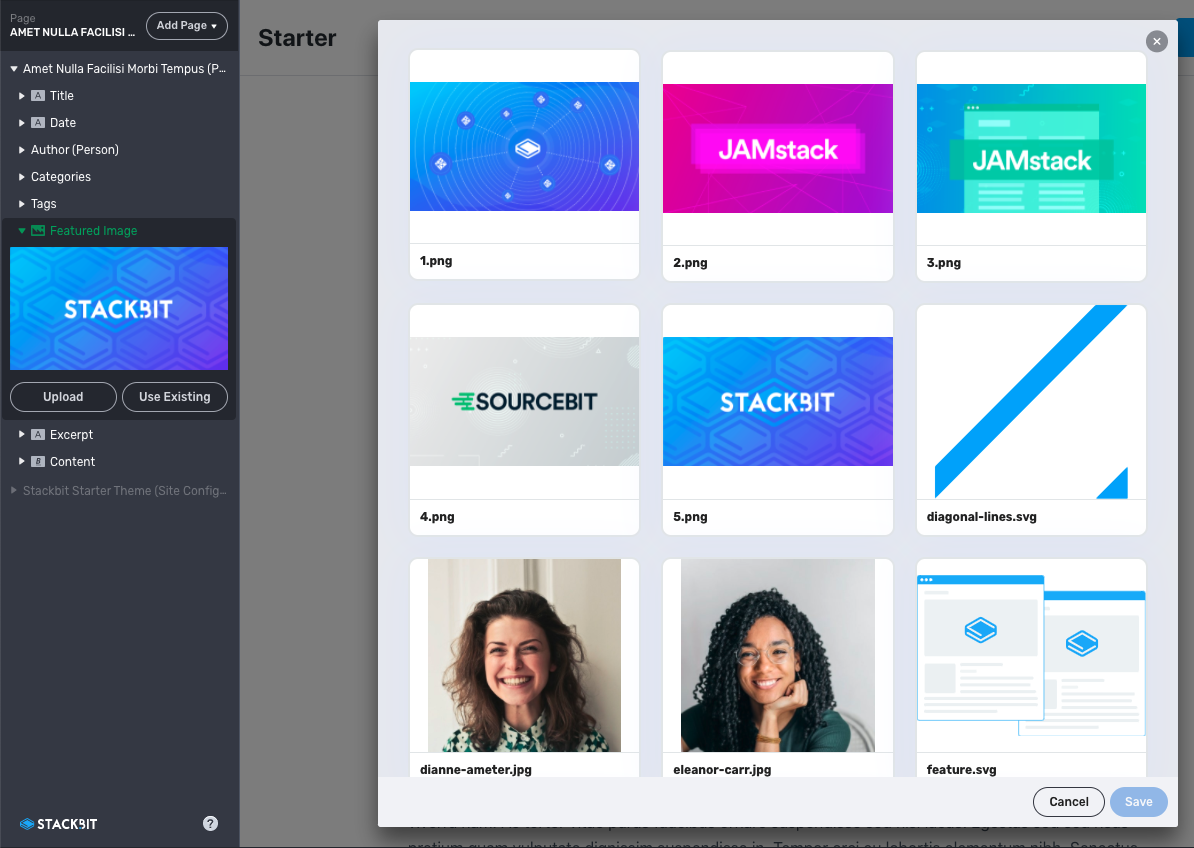This screenshot has height=848, width=1194.
Task: Select the diagonal-lines.svg image
Action: pyautogui.click(x=1031, y=401)
